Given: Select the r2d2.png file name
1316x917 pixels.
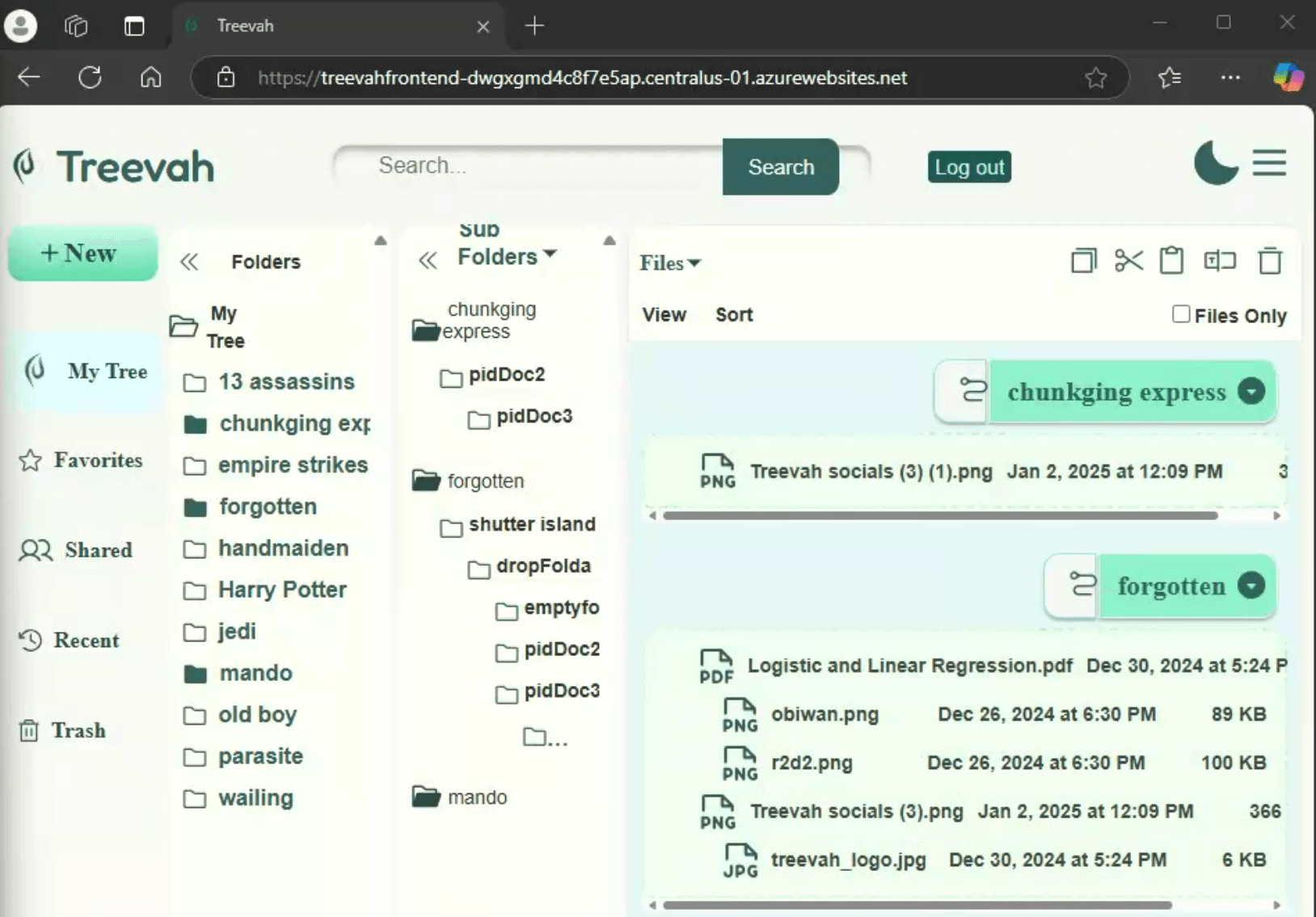Looking at the screenshot, I should coord(812,763).
